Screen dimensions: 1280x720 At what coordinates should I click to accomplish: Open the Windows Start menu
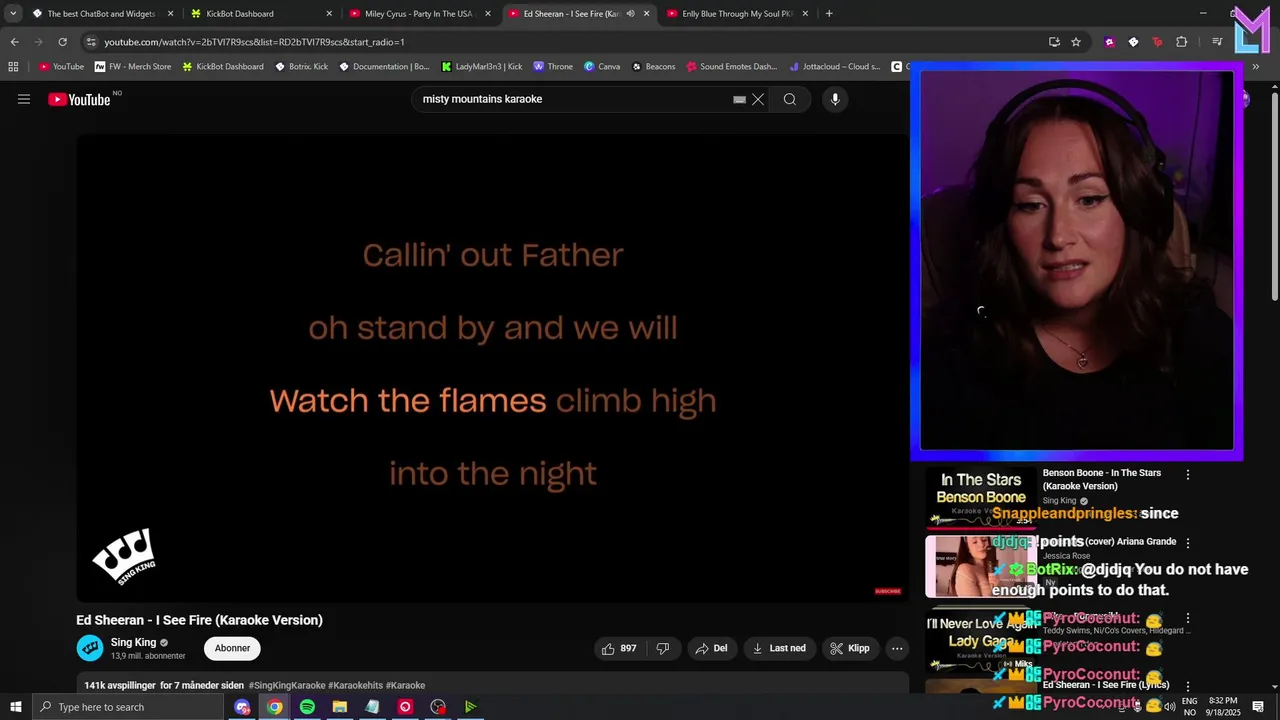(x=15, y=707)
